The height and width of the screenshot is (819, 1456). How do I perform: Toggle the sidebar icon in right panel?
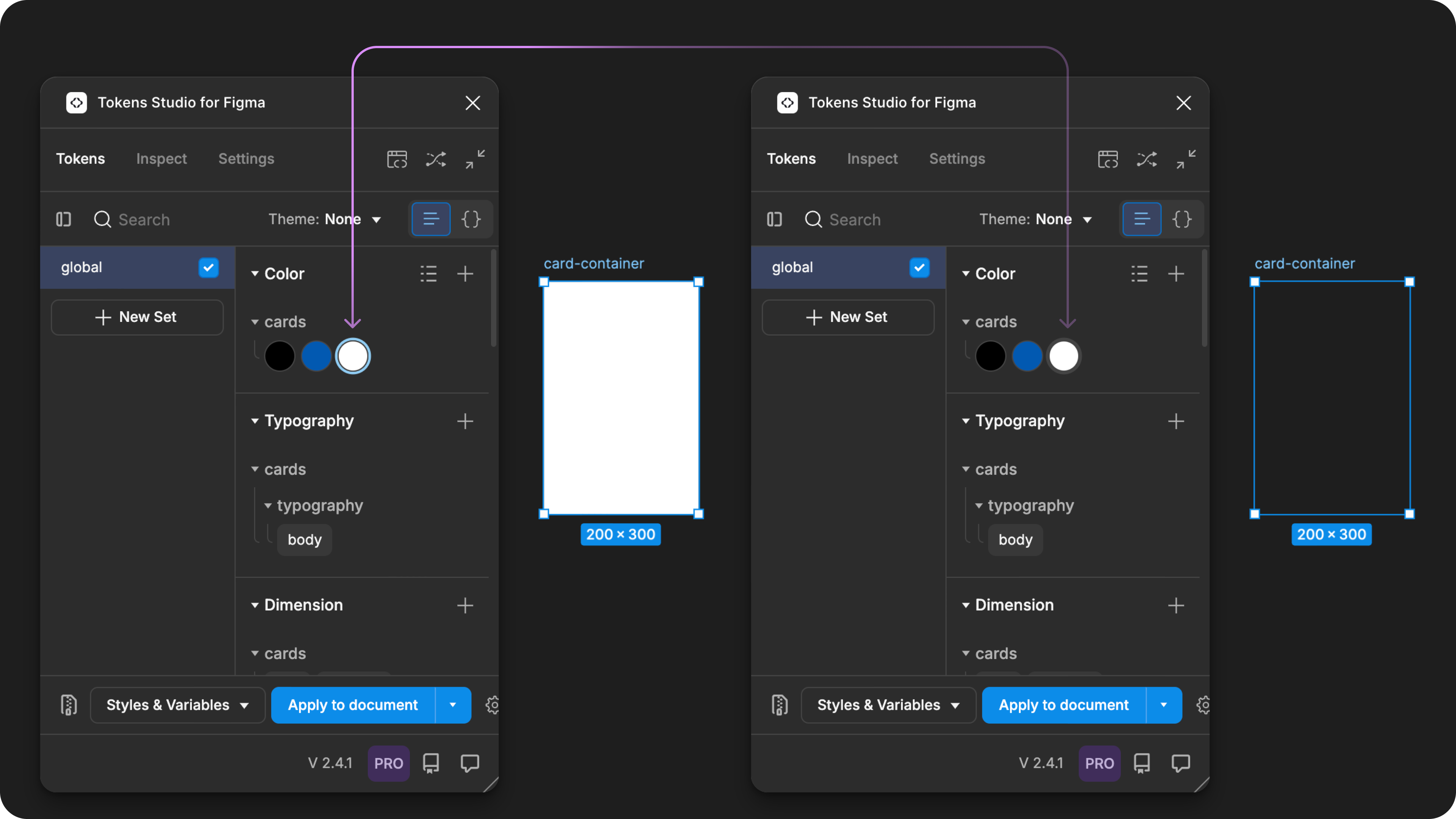(774, 219)
